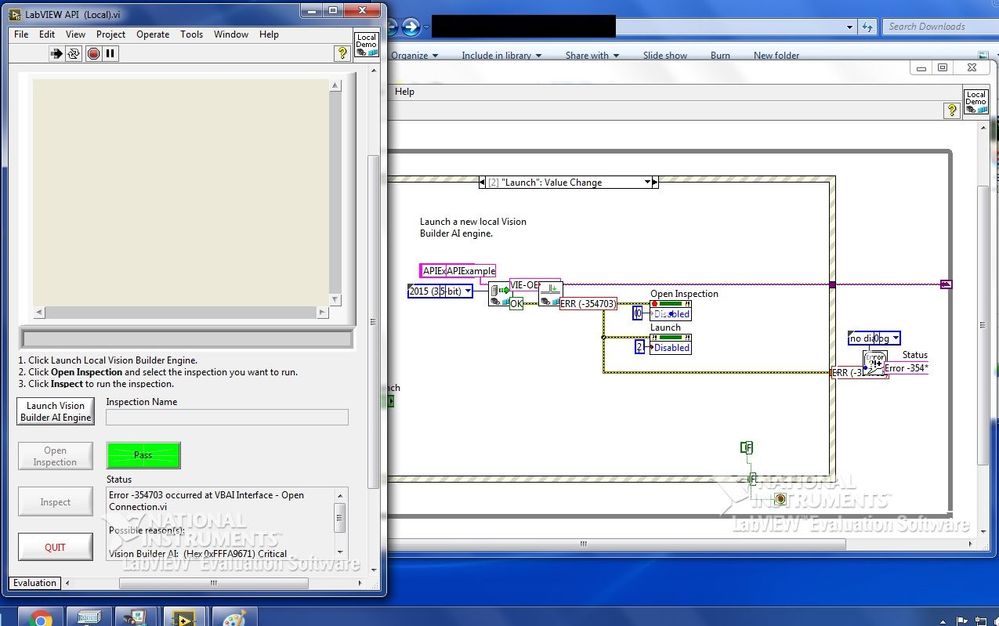This screenshot has width=999, height=626.
Task: Click the Search Downloads box
Action: coord(940,27)
